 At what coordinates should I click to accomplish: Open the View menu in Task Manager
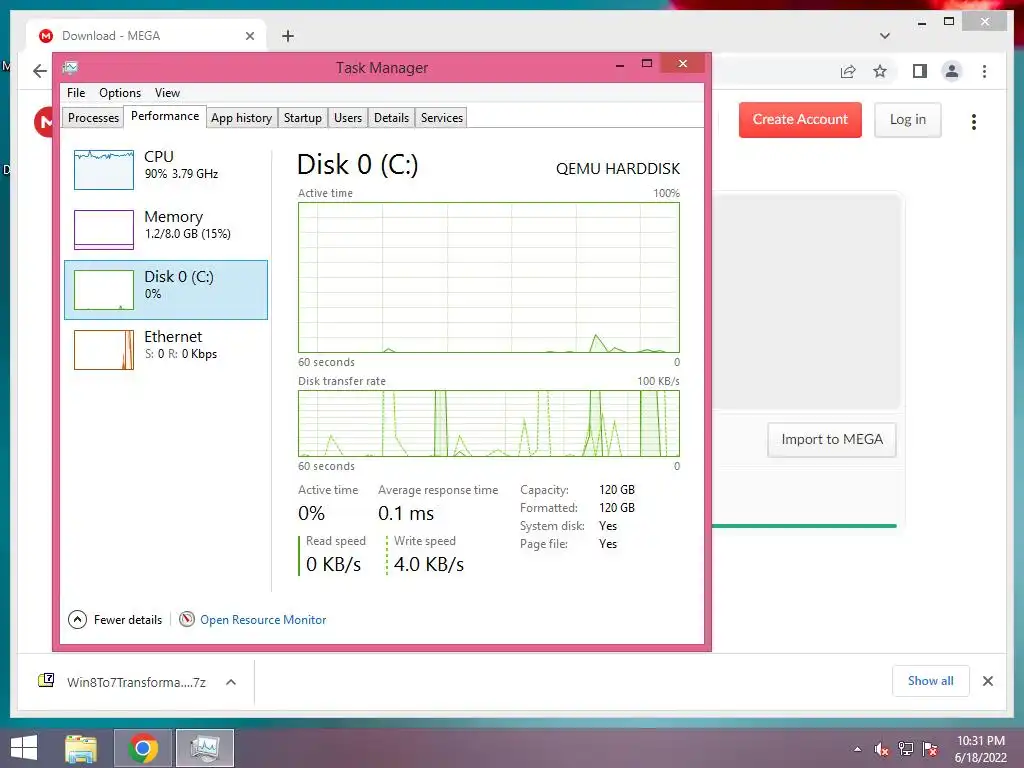tap(167, 93)
